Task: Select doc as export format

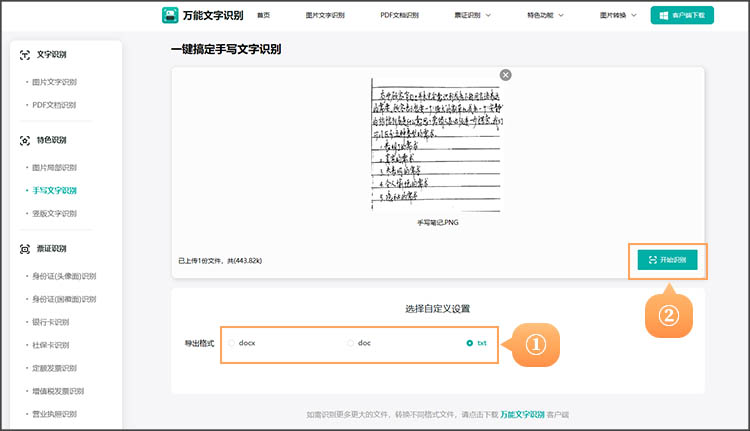Action: tap(350, 343)
